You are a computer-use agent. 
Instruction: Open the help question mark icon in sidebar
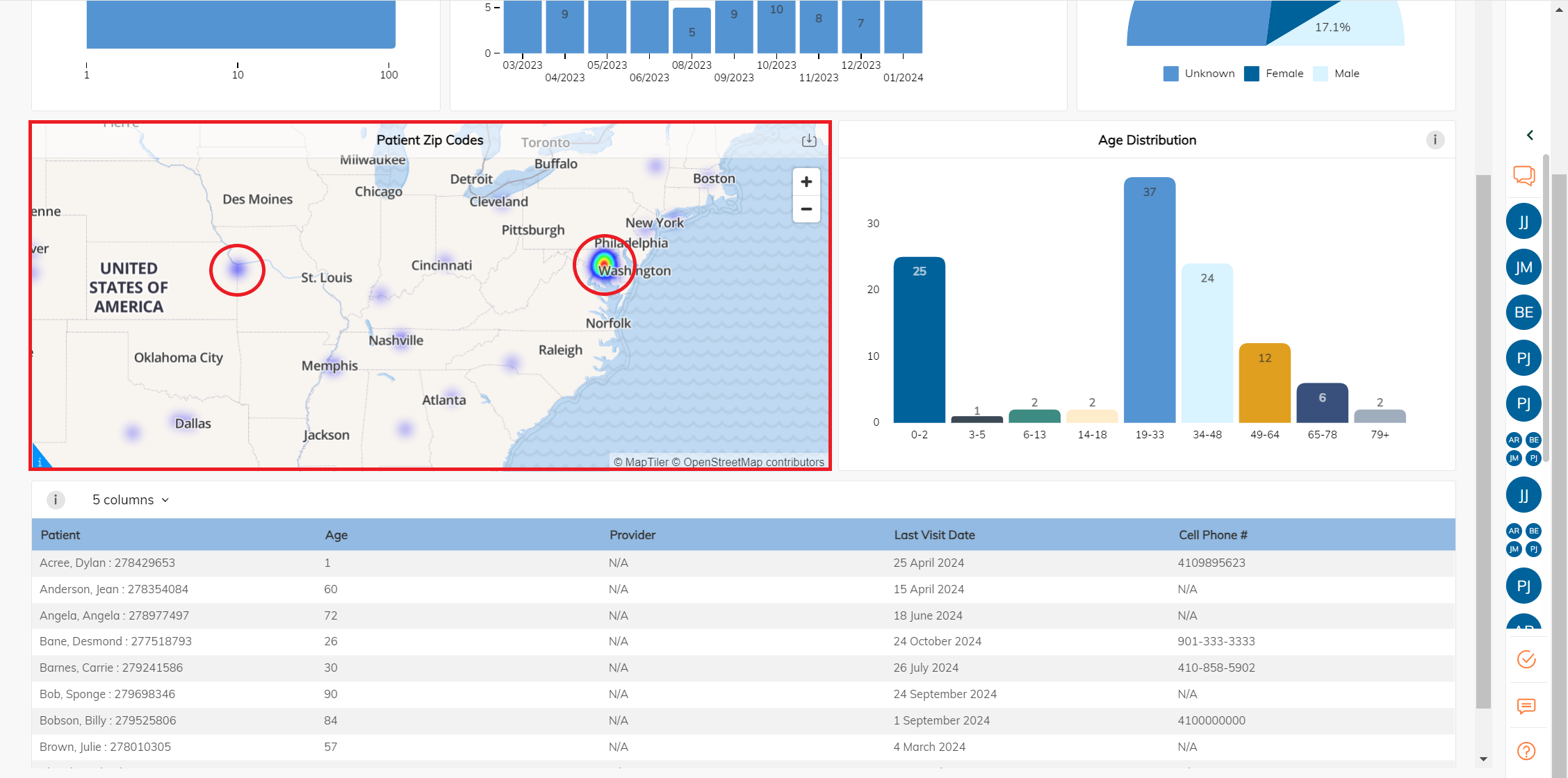(x=1526, y=751)
